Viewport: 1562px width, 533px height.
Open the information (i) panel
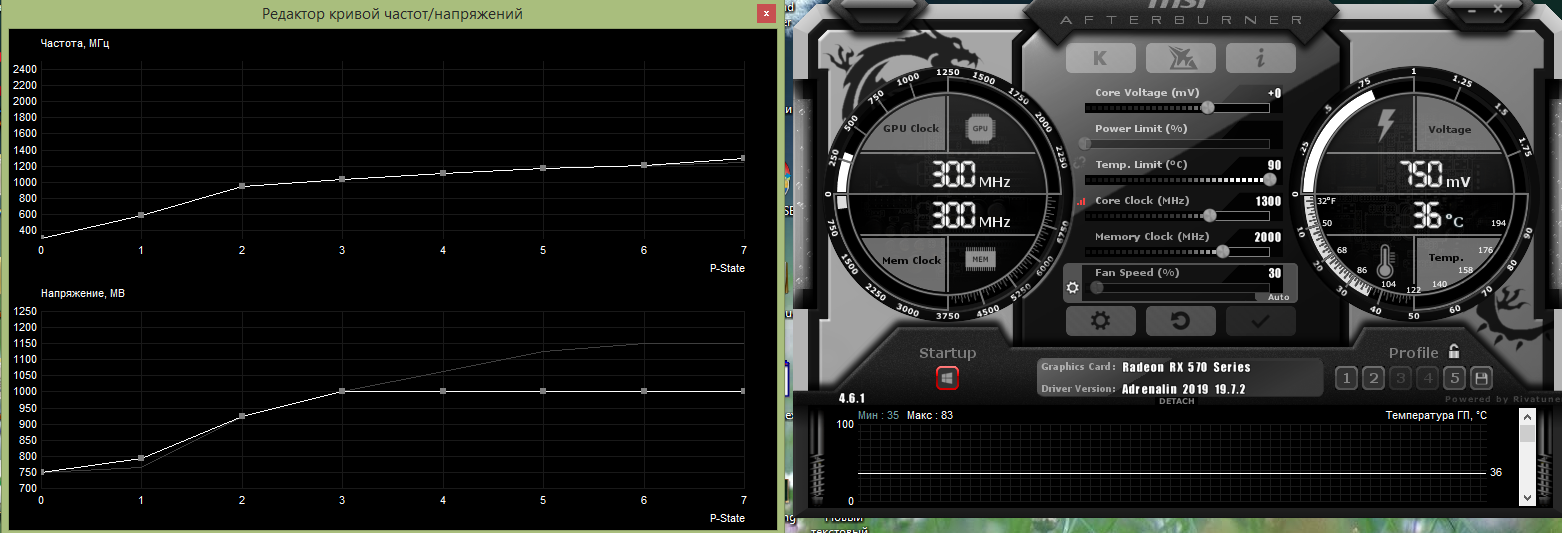tap(1260, 58)
